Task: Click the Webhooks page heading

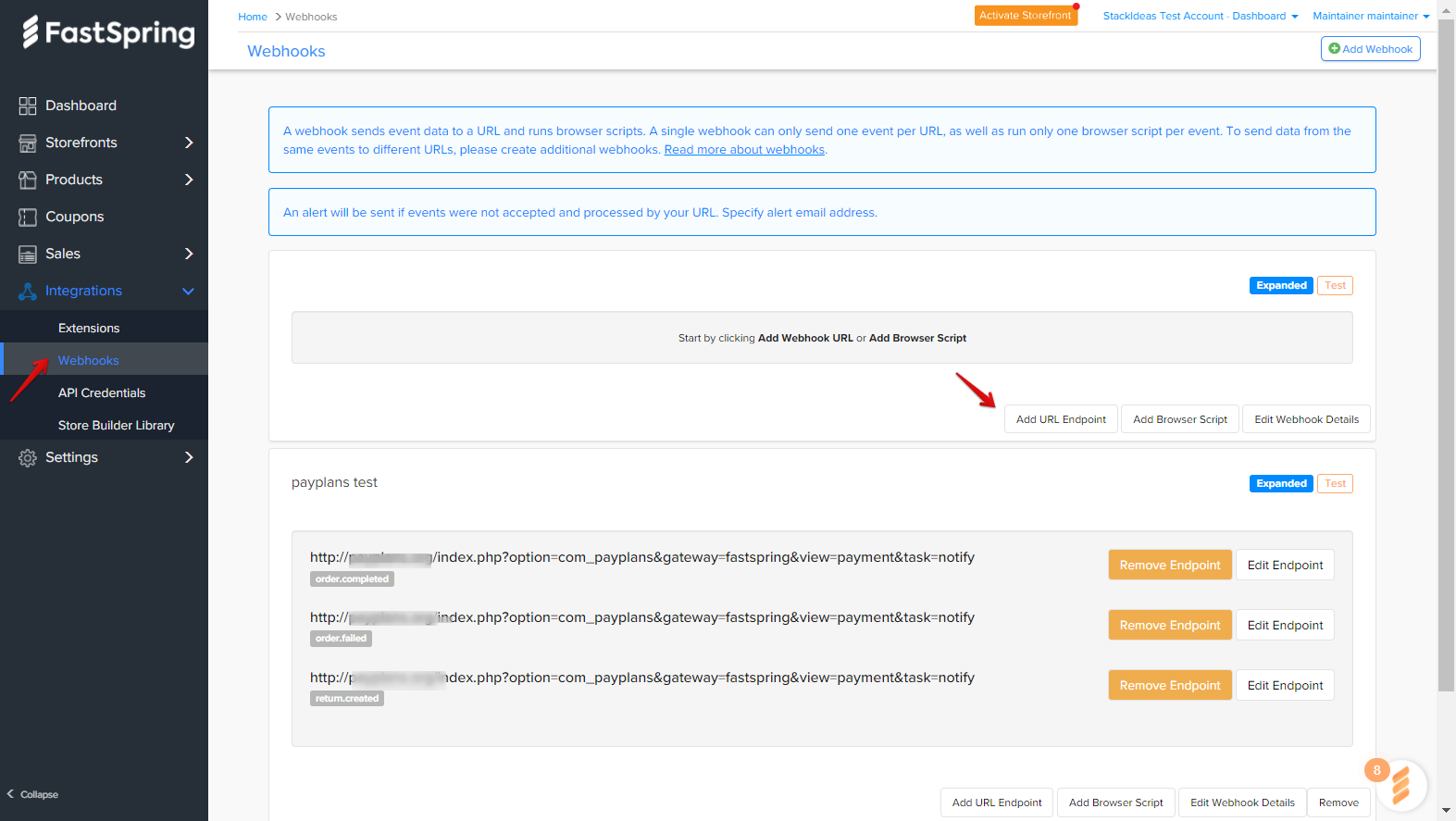Action: coord(286,51)
